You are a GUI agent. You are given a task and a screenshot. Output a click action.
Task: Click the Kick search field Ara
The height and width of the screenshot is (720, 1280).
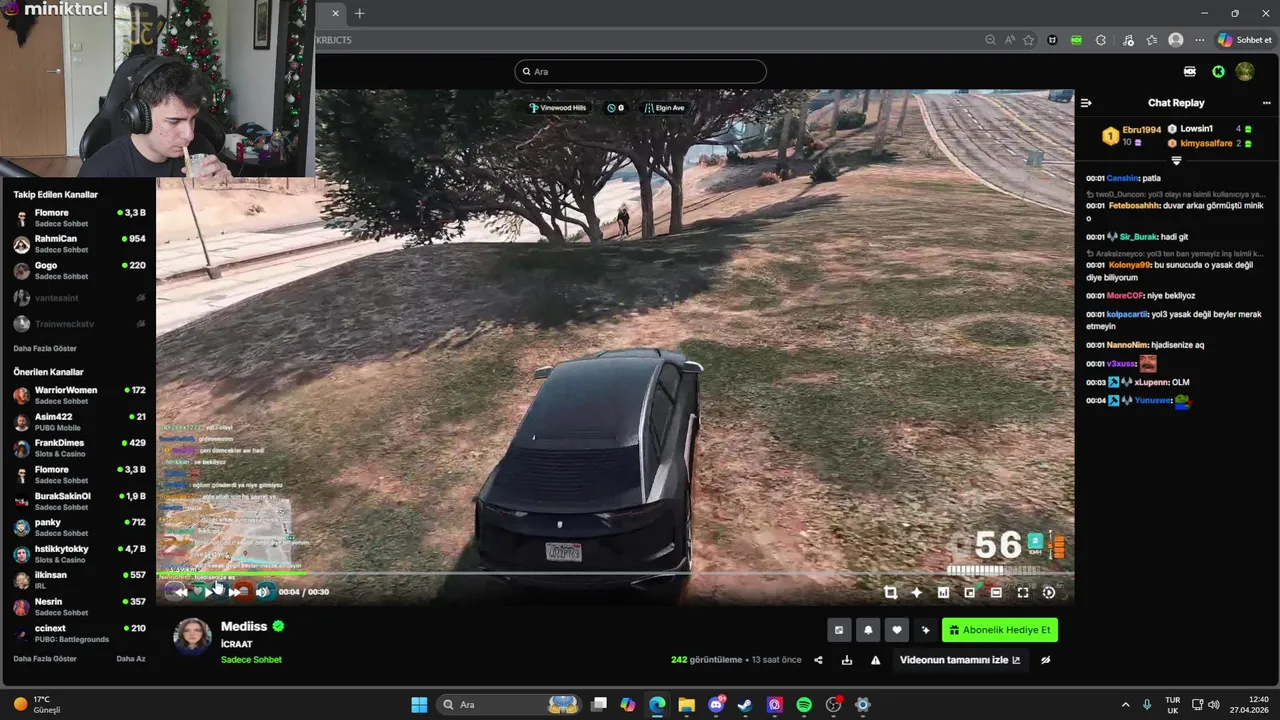(640, 72)
